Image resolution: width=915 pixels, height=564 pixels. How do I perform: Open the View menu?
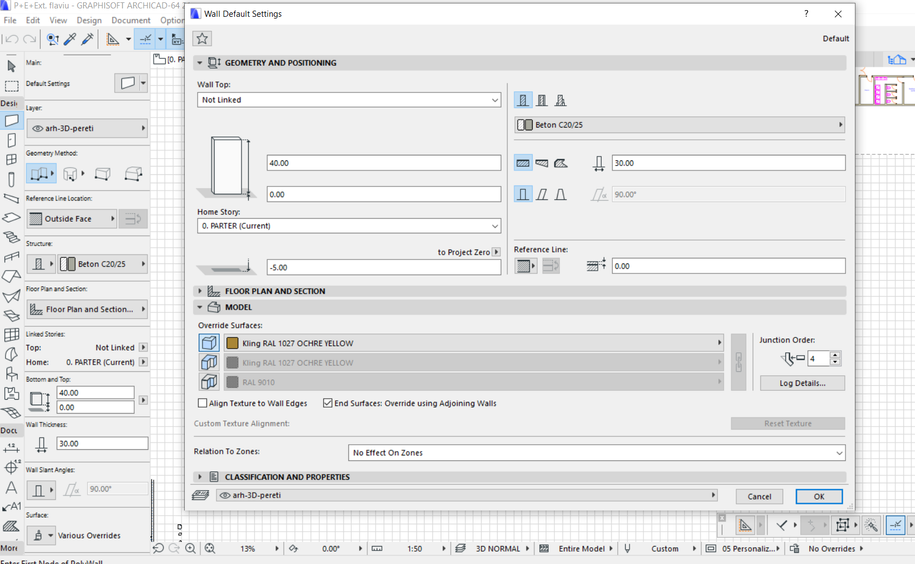coord(58,20)
